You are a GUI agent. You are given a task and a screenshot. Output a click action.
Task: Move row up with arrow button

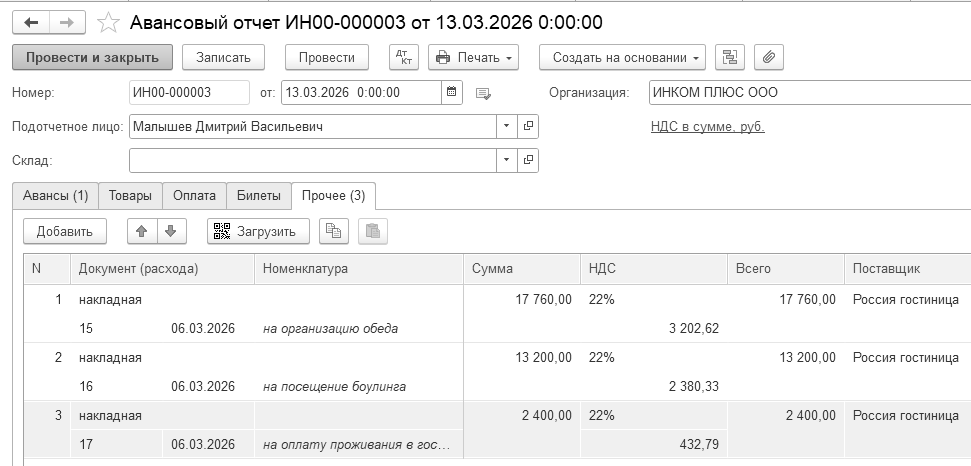142,232
